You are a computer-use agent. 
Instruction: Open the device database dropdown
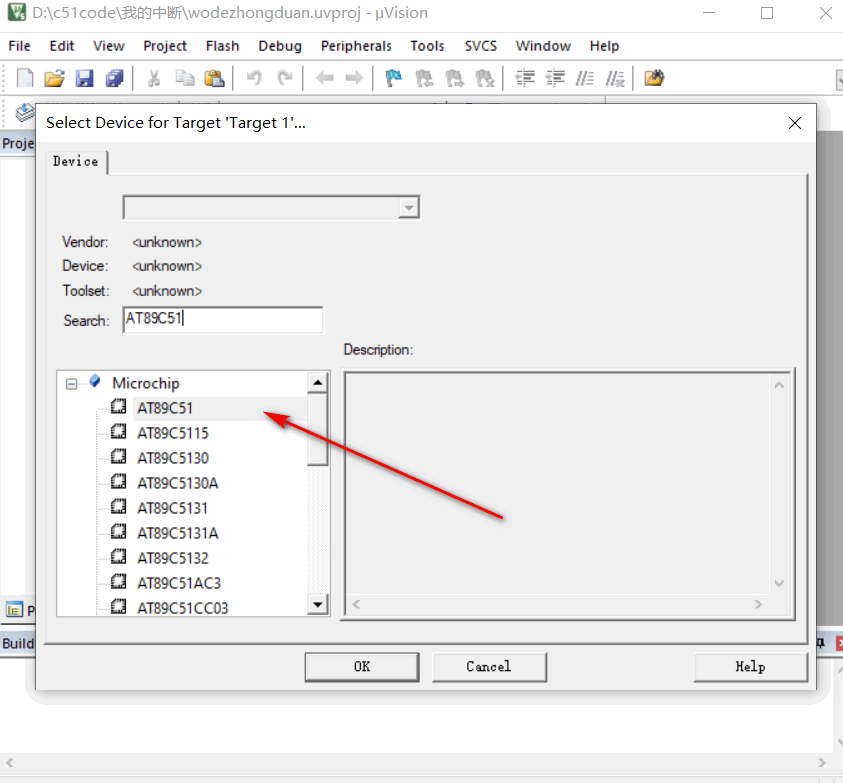[409, 208]
